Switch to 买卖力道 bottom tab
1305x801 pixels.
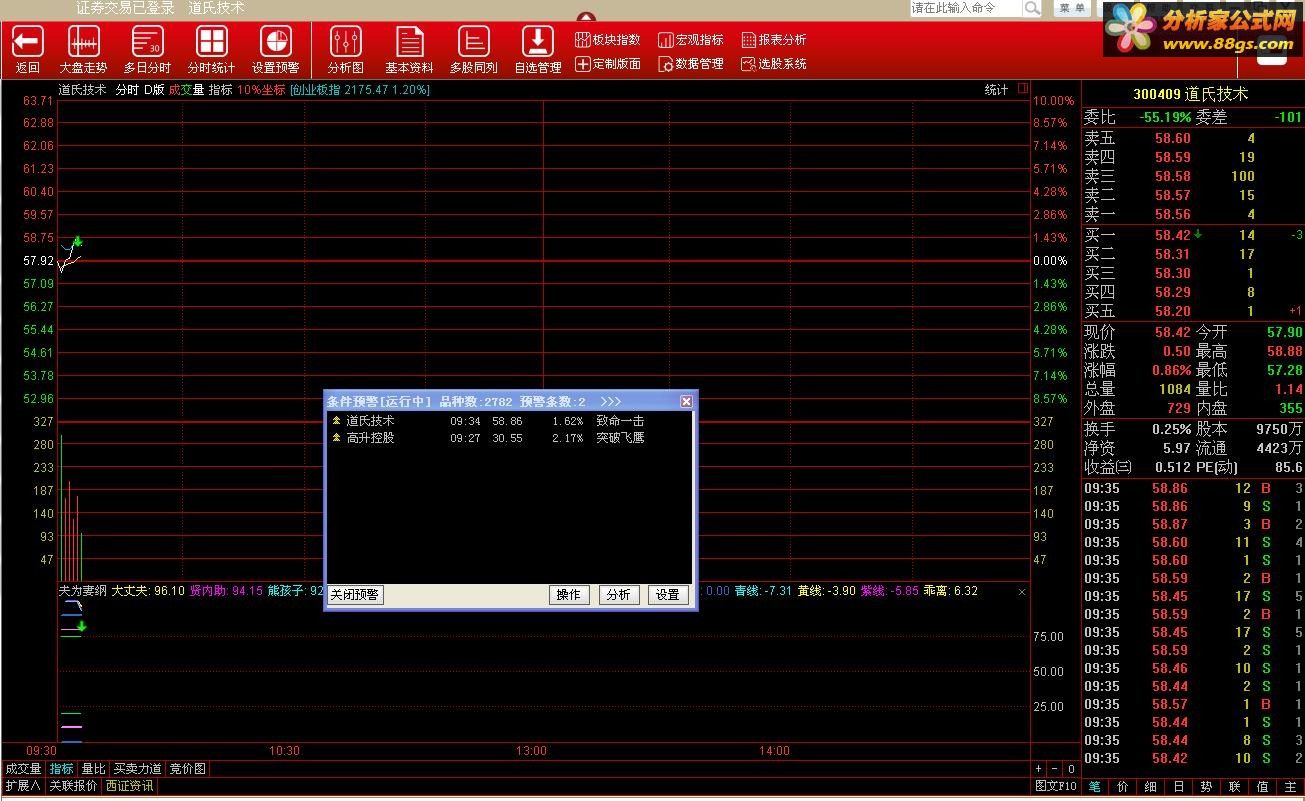pos(137,769)
